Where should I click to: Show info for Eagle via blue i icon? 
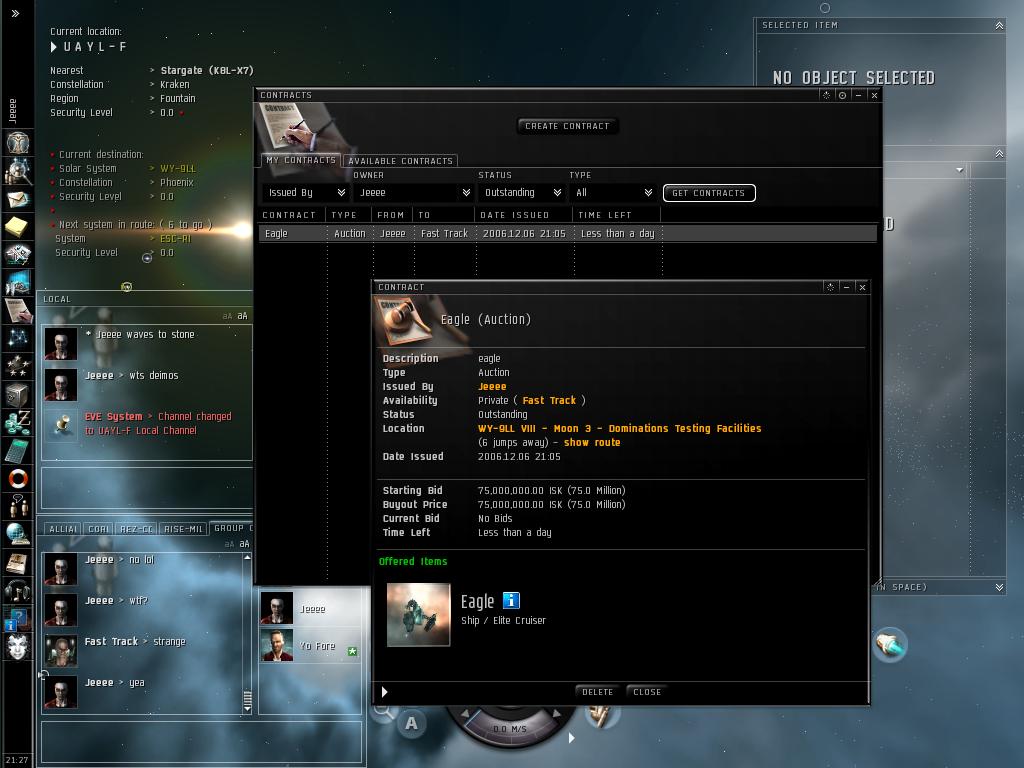tap(511, 600)
